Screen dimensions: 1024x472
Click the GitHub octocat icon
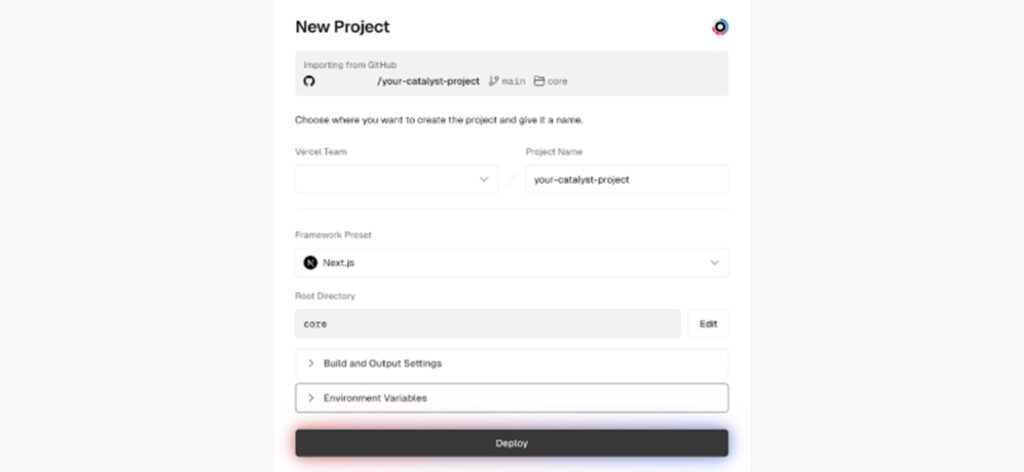tap(309, 81)
